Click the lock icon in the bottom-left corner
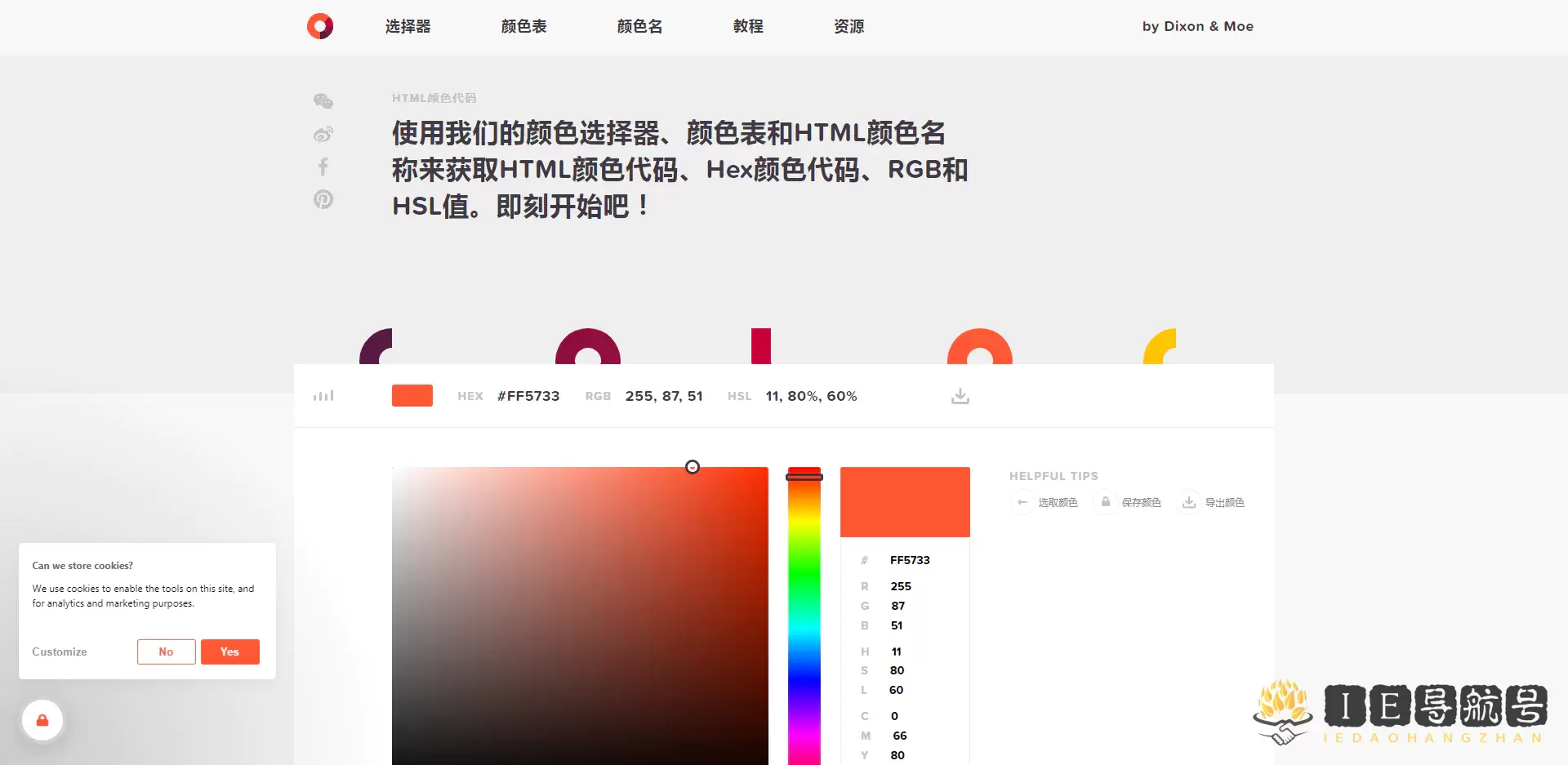This screenshot has width=1568, height=765. click(42, 719)
